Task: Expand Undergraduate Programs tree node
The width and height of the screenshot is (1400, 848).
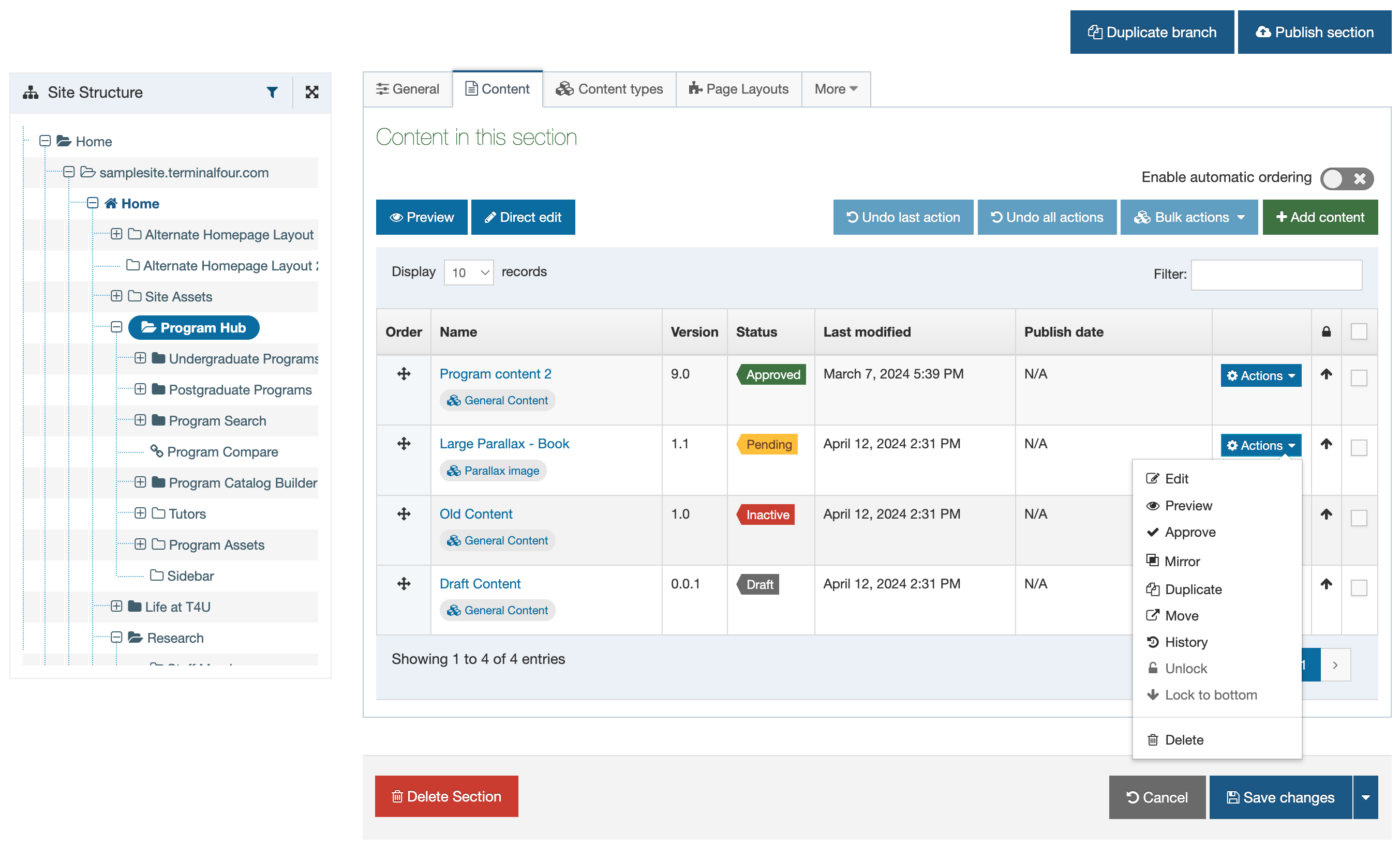Action: click(x=140, y=358)
